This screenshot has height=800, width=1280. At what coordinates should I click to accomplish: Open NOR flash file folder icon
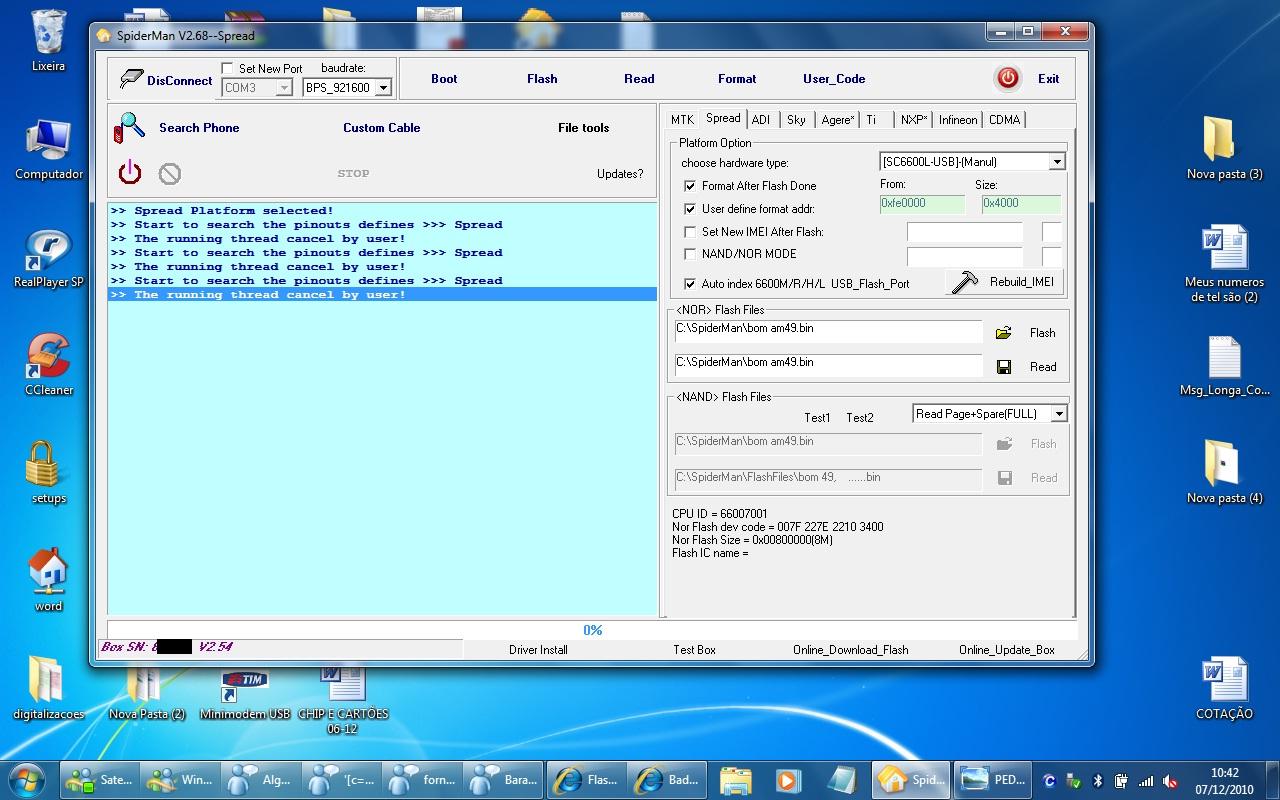tap(1004, 333)
